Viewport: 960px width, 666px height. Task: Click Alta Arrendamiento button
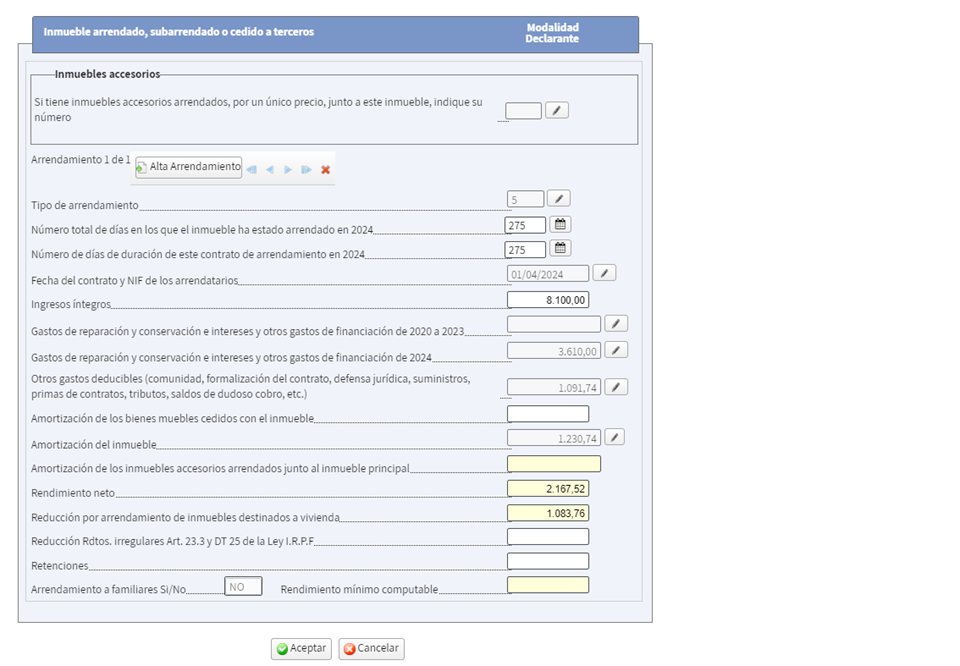(189, 167)
